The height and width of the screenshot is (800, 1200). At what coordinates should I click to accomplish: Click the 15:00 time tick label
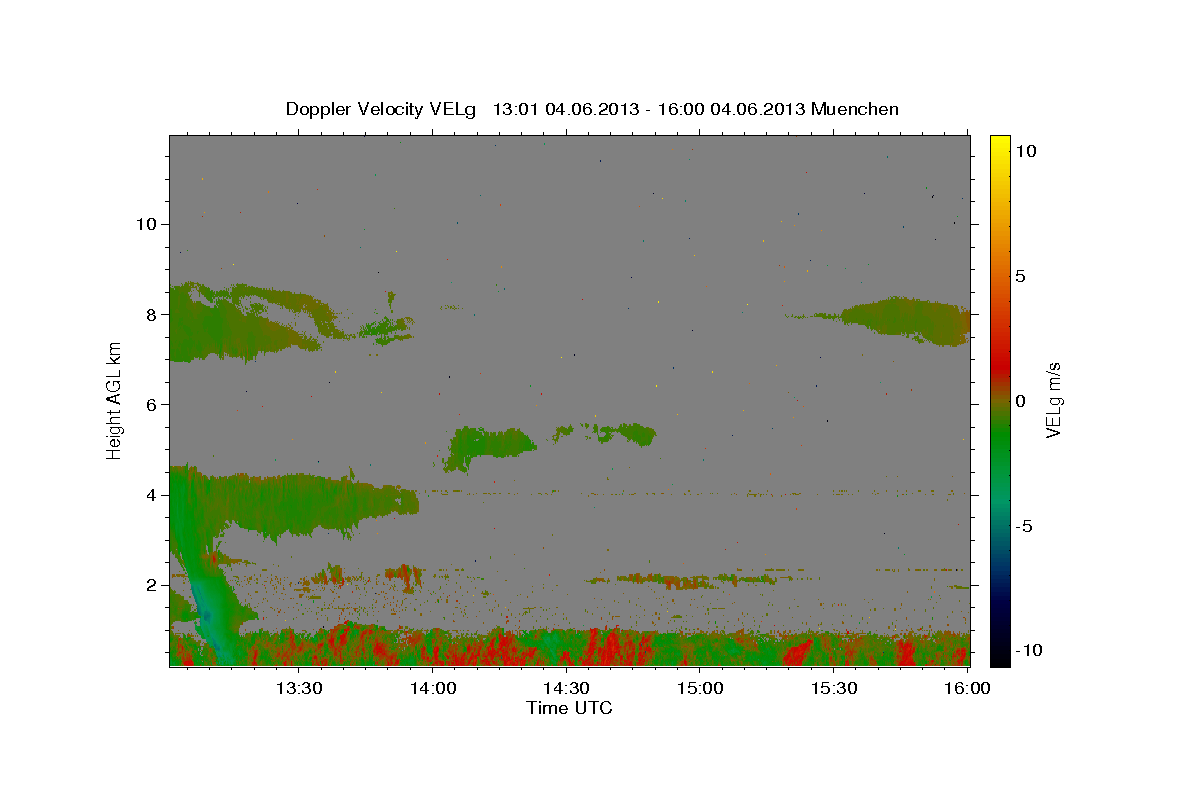[x=700, y=688]
